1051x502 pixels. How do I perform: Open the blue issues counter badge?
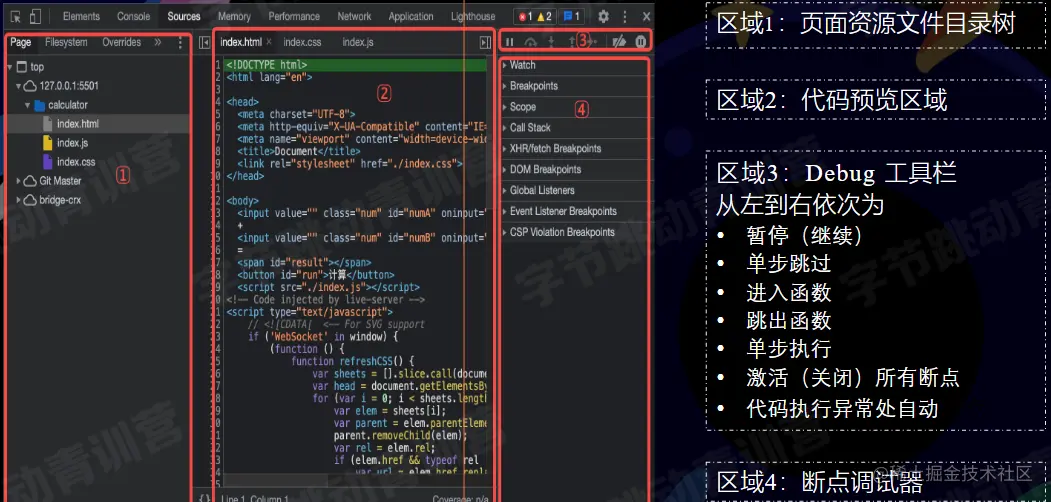pyautogui.click(x=571, y=17)
